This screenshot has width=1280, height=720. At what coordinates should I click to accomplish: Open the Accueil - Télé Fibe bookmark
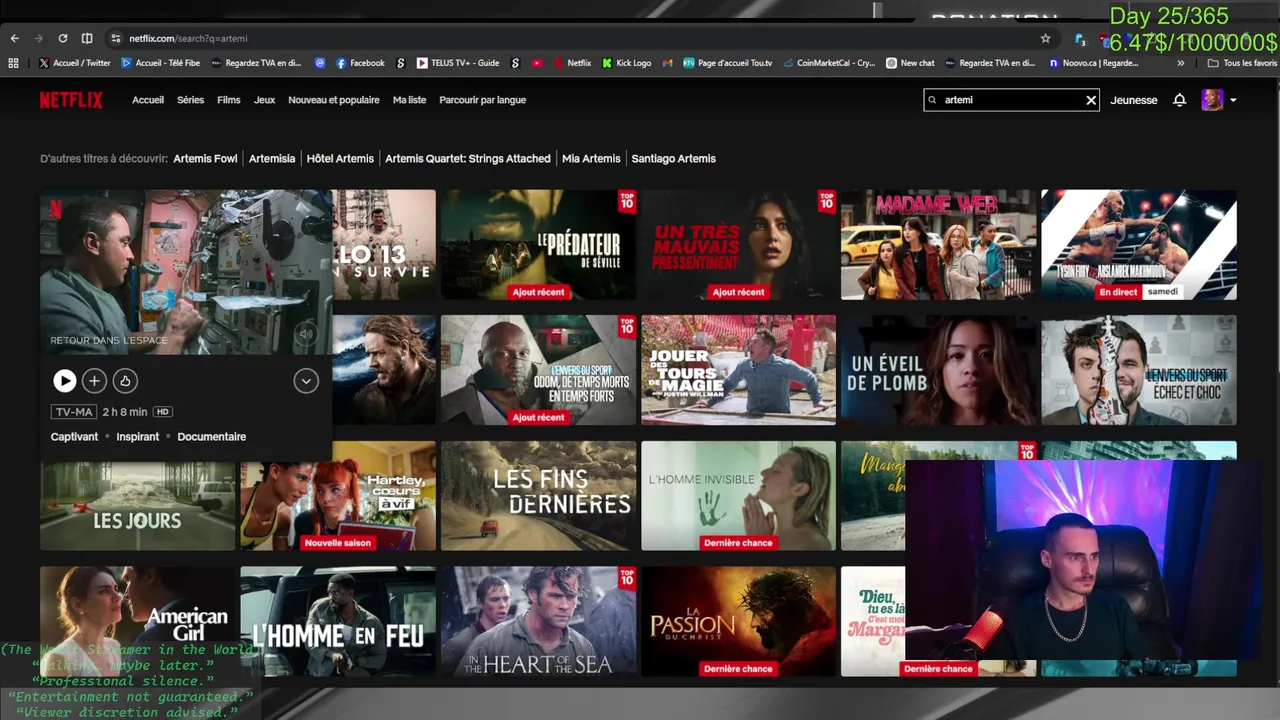coord(161,63)
